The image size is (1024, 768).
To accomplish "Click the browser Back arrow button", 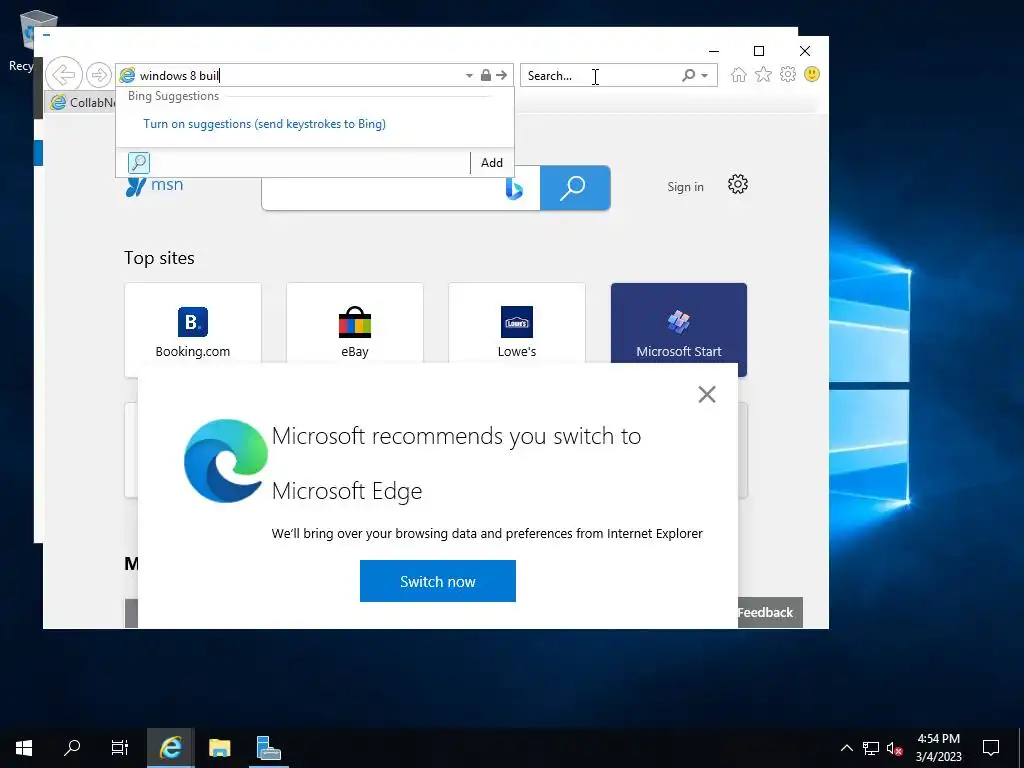I will point(64,75).
